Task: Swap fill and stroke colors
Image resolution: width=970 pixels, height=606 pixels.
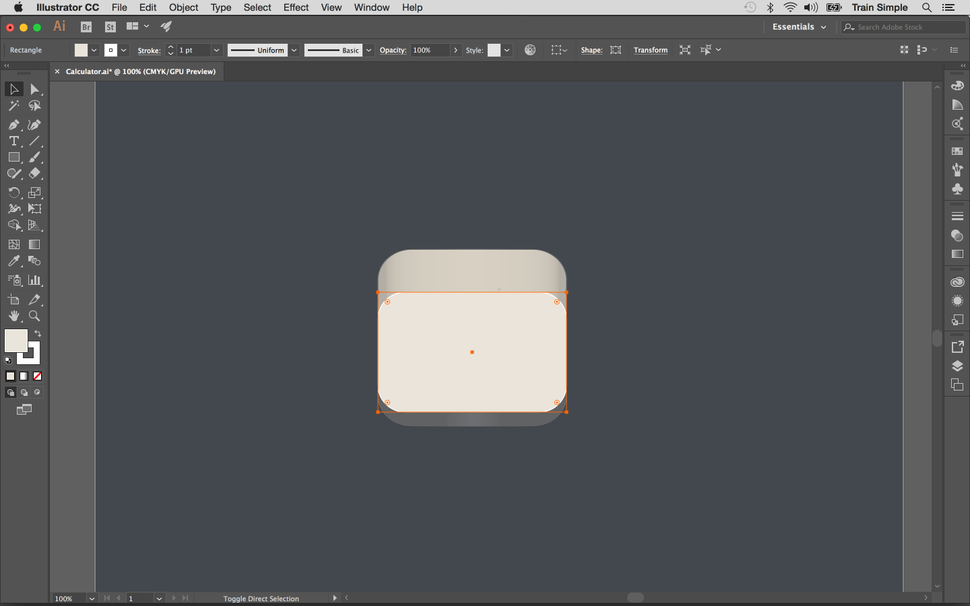Action: pos(37,333)
